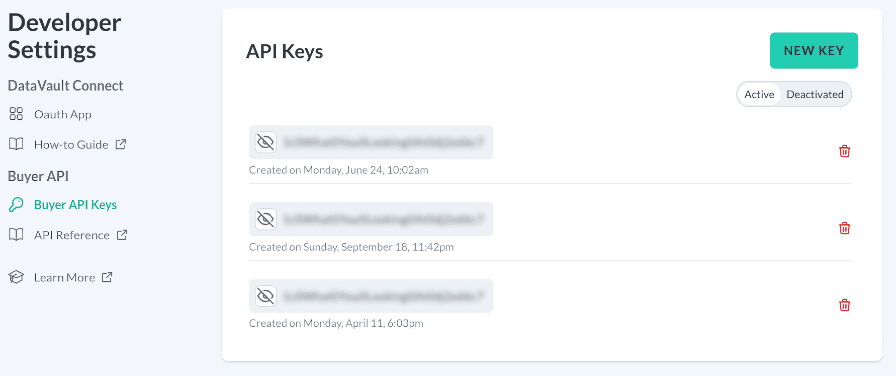The height and width of the screenshot is (376, 896).
Task: Reveal the key created Monday, April 11
Action: 266,296
